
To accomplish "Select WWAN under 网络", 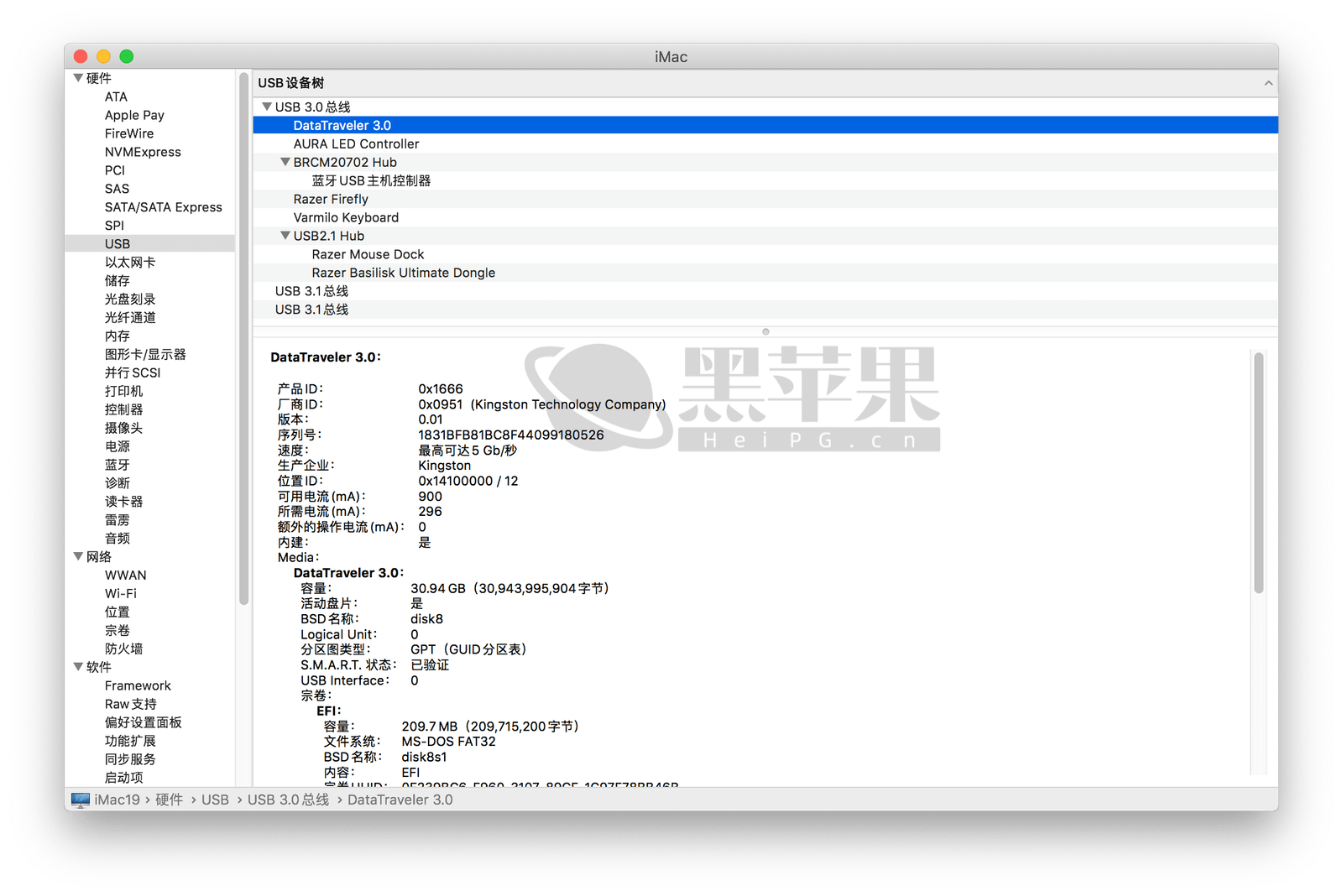I will pyautogui.click(x=125, y=576).
